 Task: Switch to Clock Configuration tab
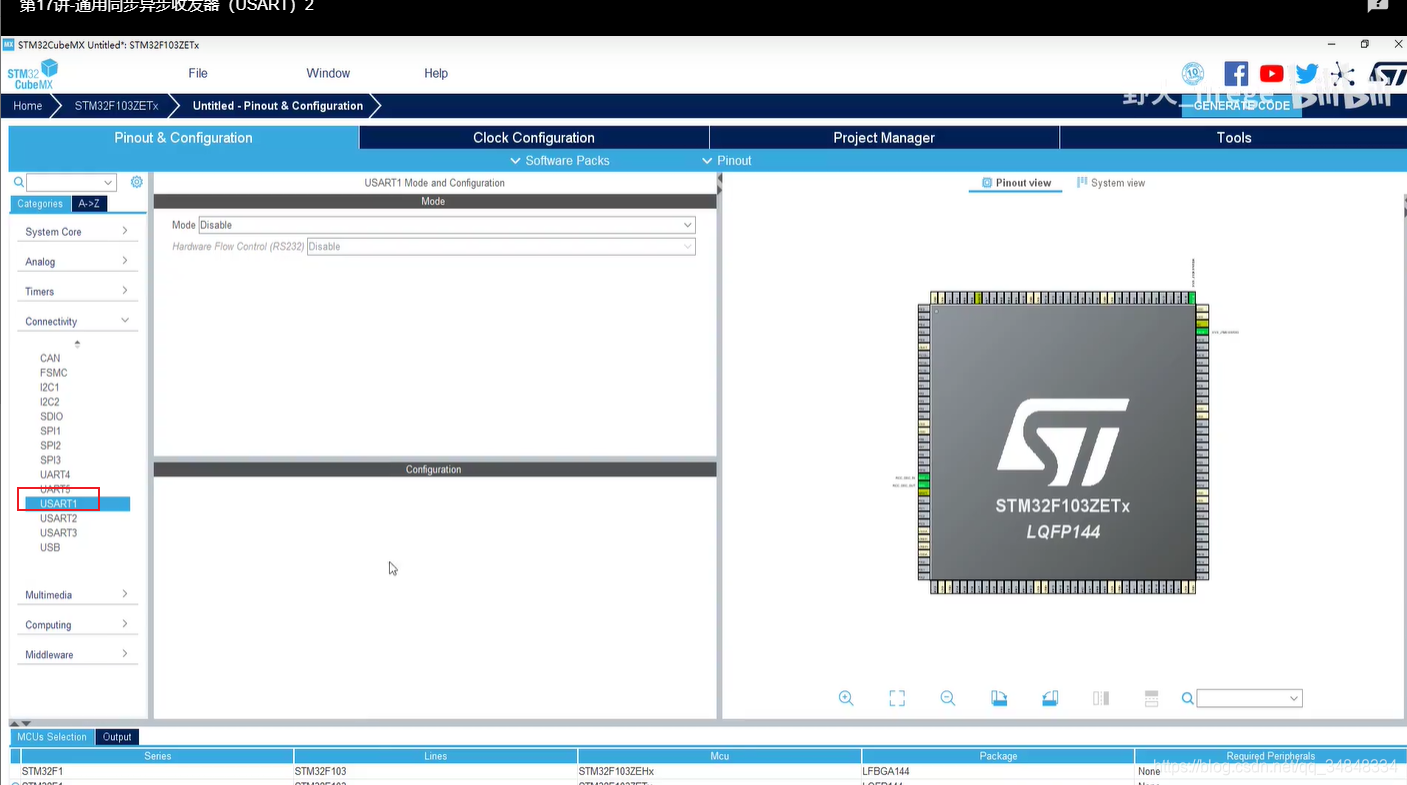(x=534, y=138)
